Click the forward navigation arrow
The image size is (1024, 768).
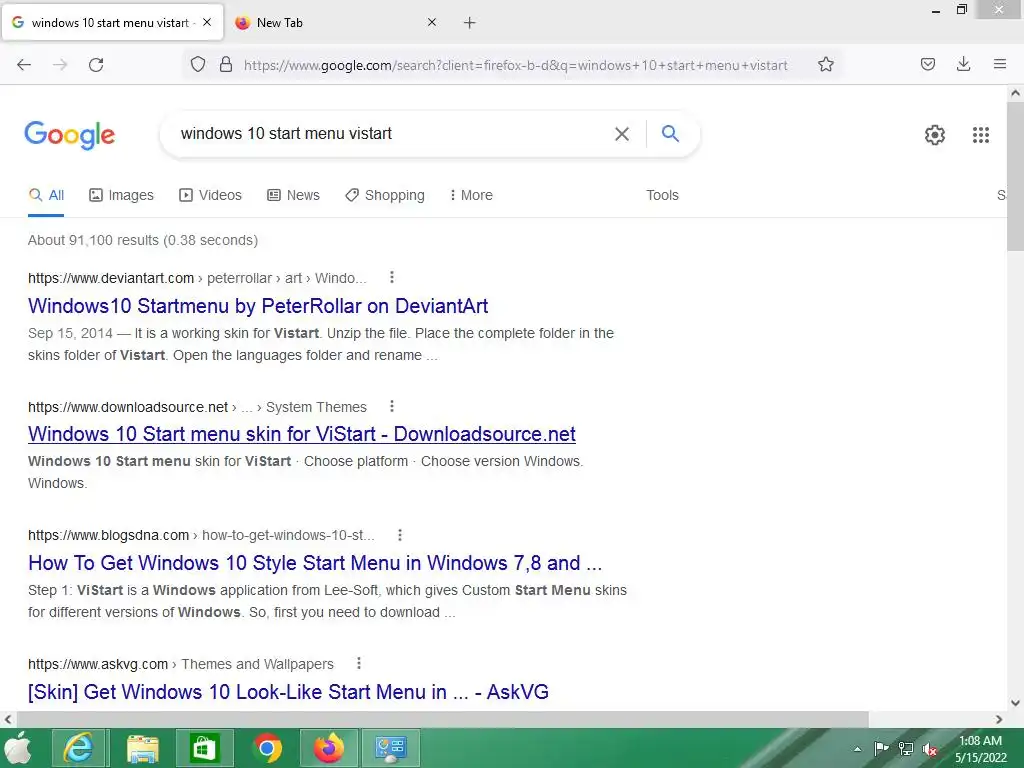(60, 65)
